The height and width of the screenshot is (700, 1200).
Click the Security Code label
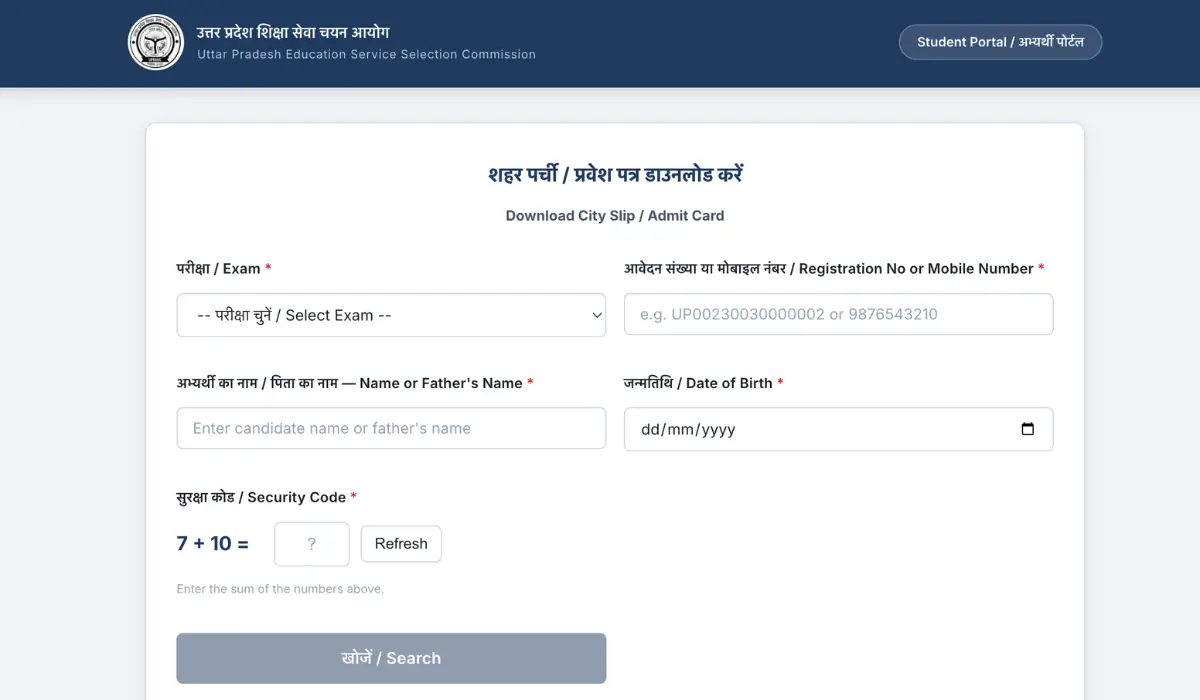[261, 497]
